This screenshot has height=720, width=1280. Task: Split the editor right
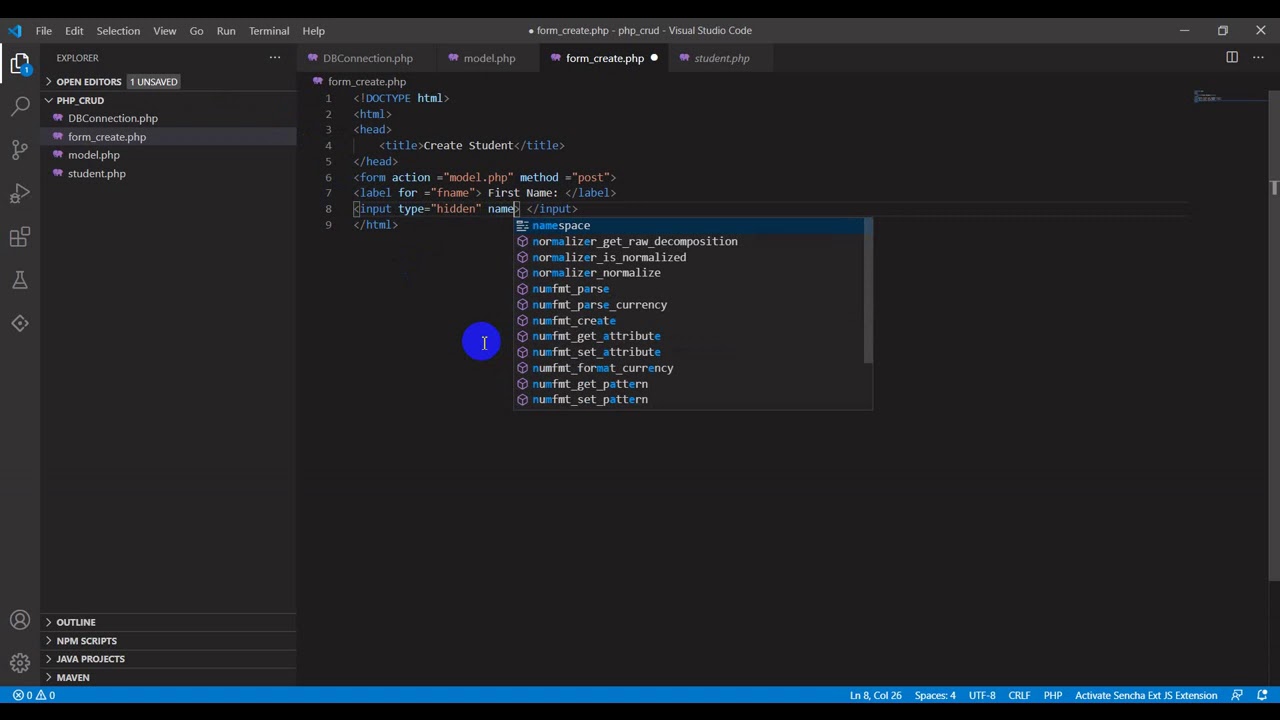point(1232,58)
